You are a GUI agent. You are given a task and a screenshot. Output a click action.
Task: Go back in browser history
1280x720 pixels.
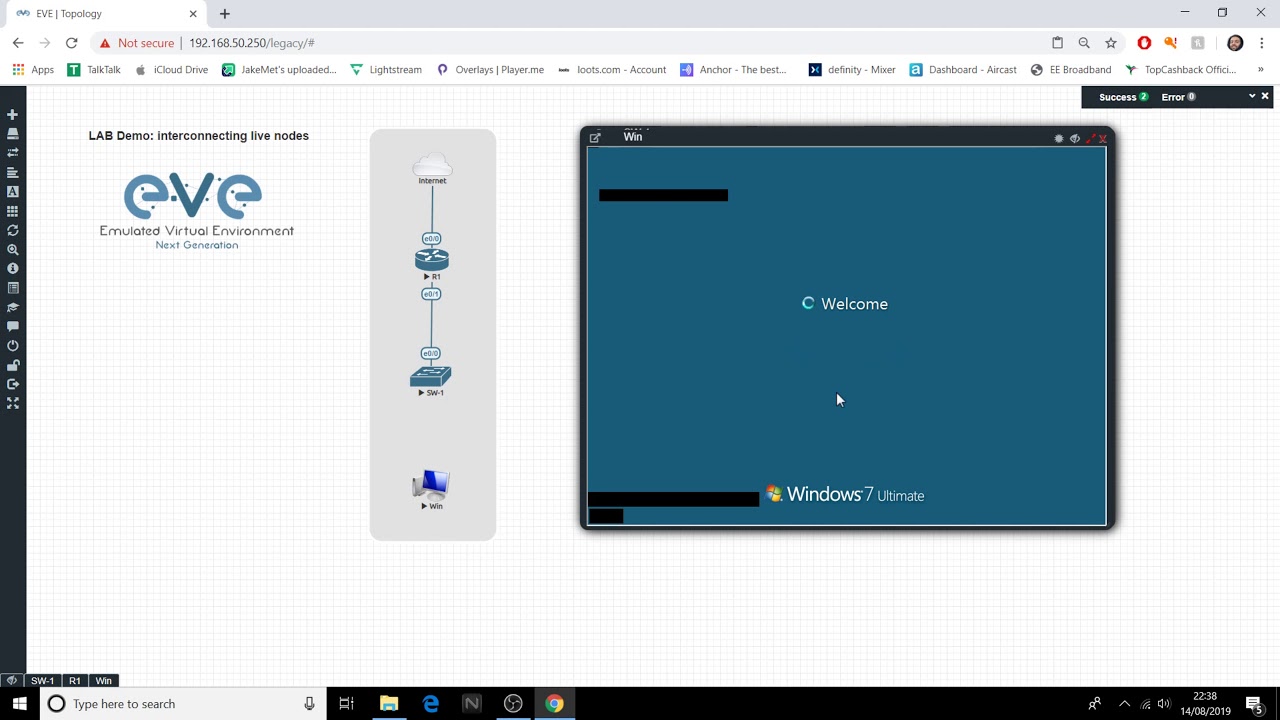[18, 43]
